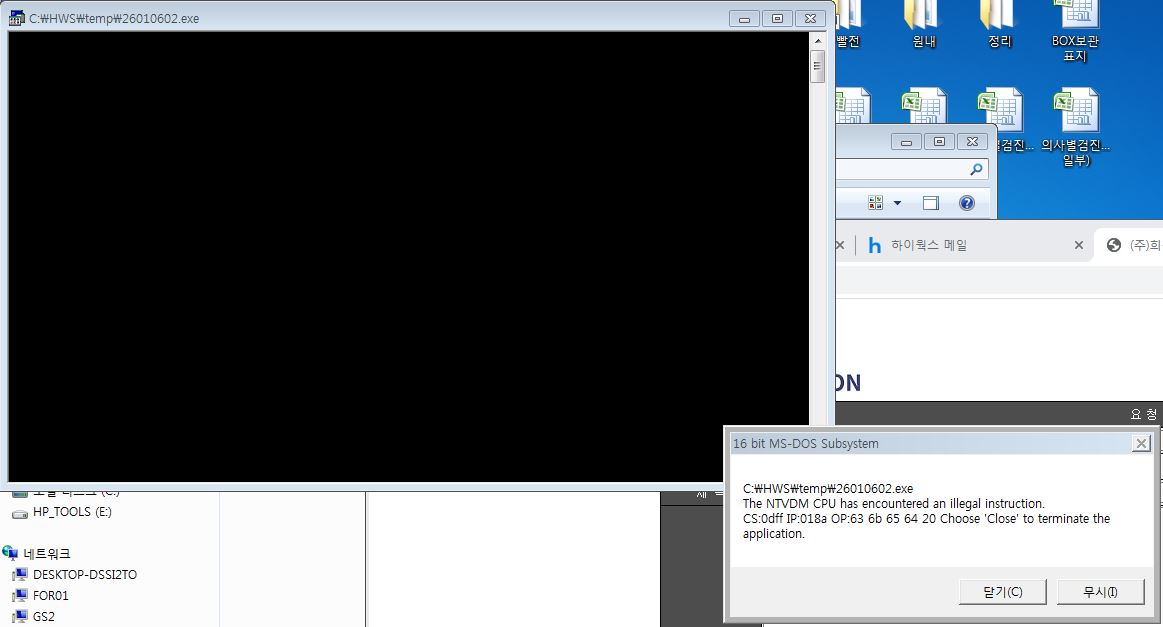Open the console window system menu icon
Viewport: 1163px width, 627px height.
17,18
